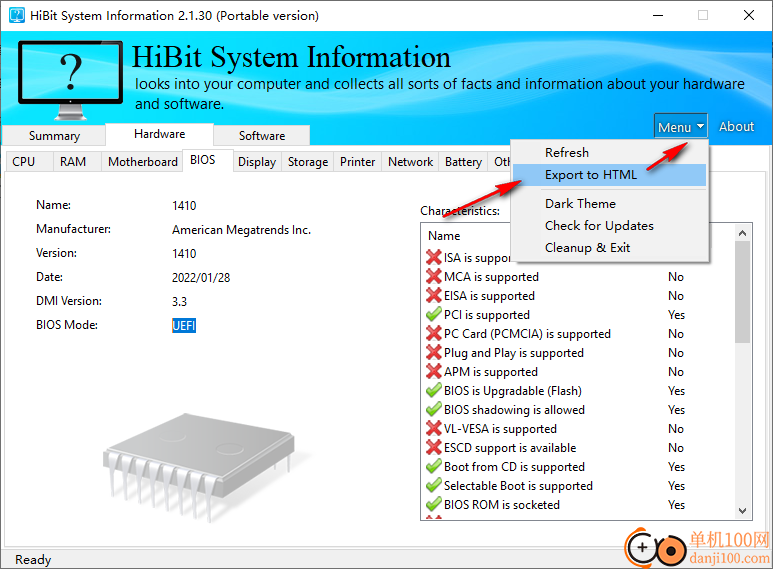Switch to the Summary tab
Screen dimensions: 773x569
coord(54,136)
